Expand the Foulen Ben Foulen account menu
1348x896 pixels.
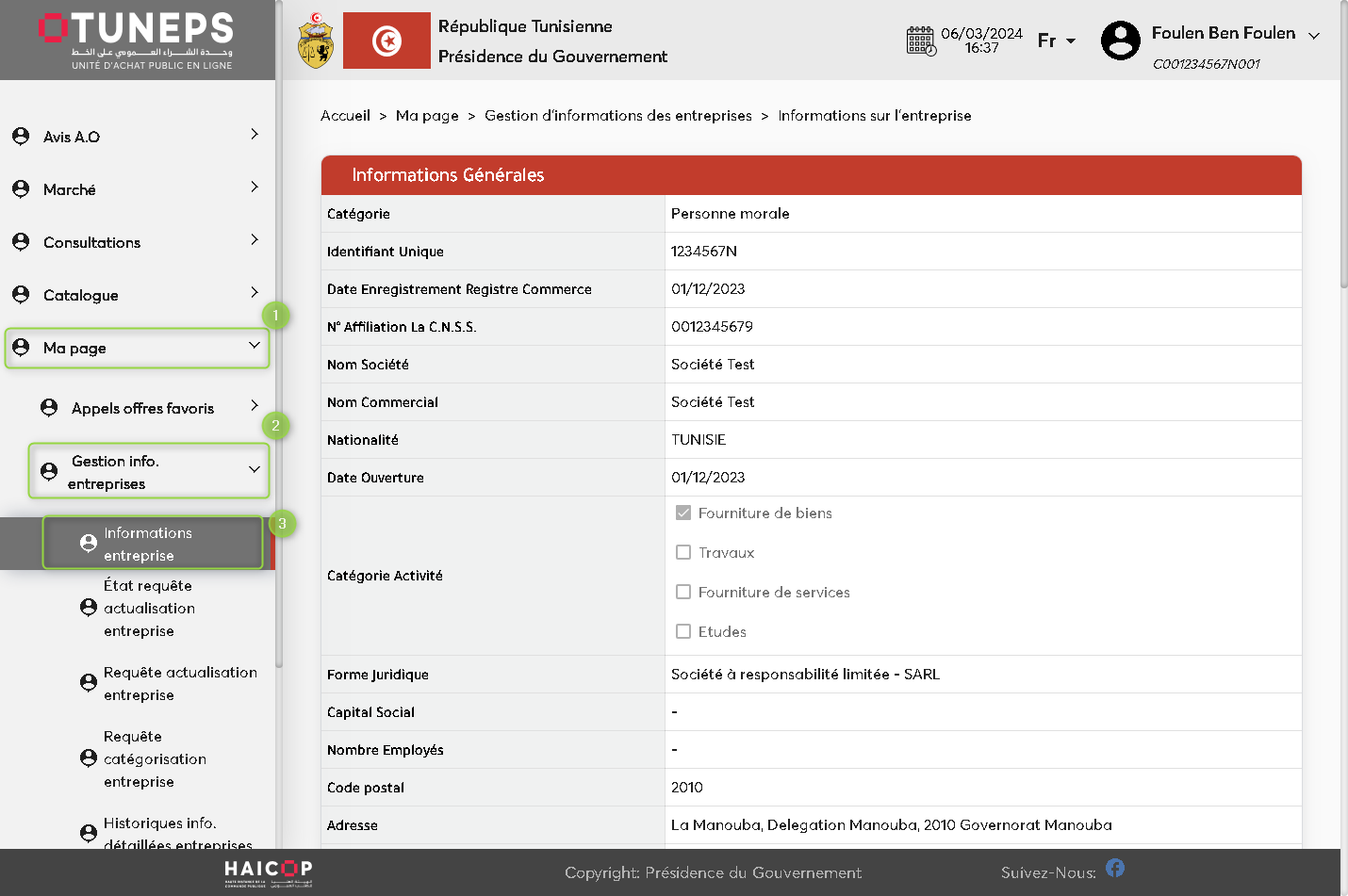tap(1313, 35)
